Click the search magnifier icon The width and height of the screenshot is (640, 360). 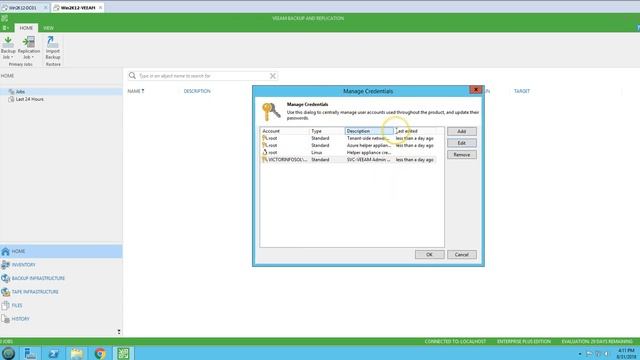132,76
